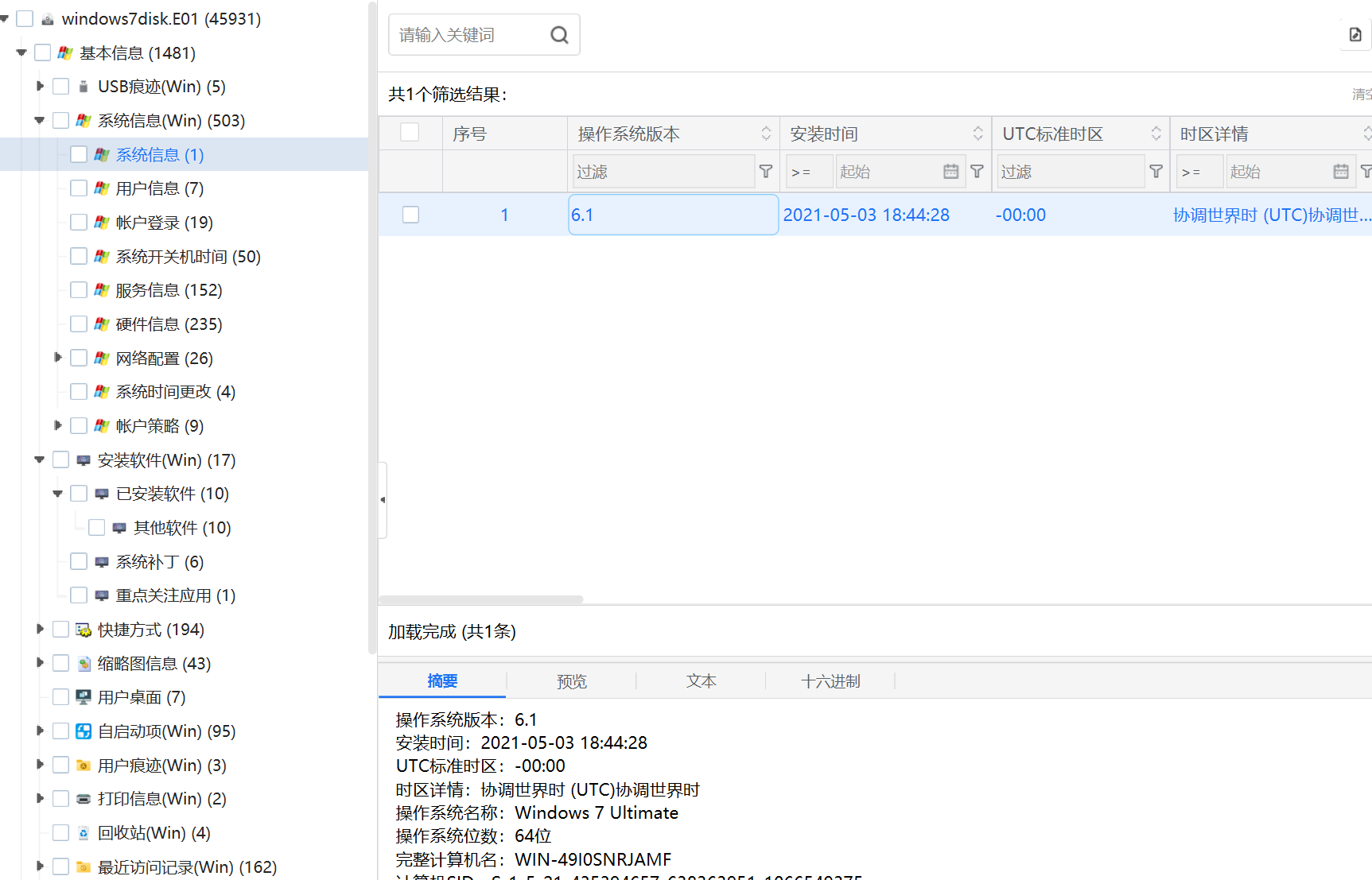Image resolution: width=1372 pixels, height=880 pixels.
Task: Open calendar picker in 时区详情 filter
Action: point(1341,171)
